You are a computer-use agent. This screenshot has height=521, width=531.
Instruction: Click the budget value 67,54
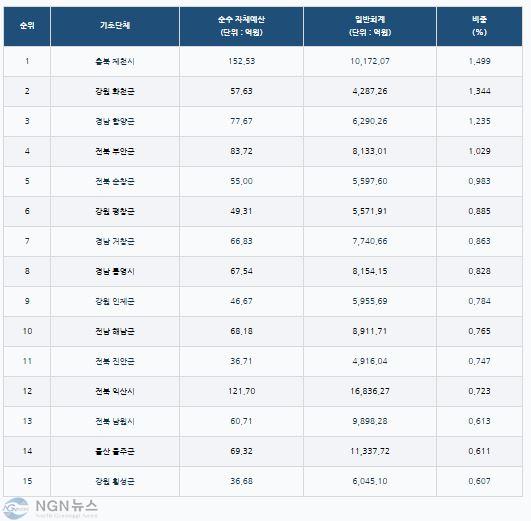[x=241, y=271]
